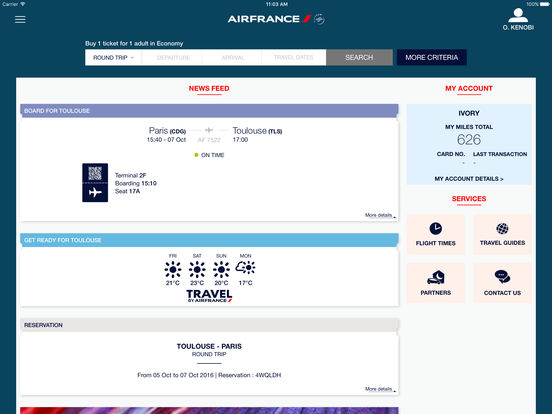
Task: Click the Contact Us label
Action: 502,293
